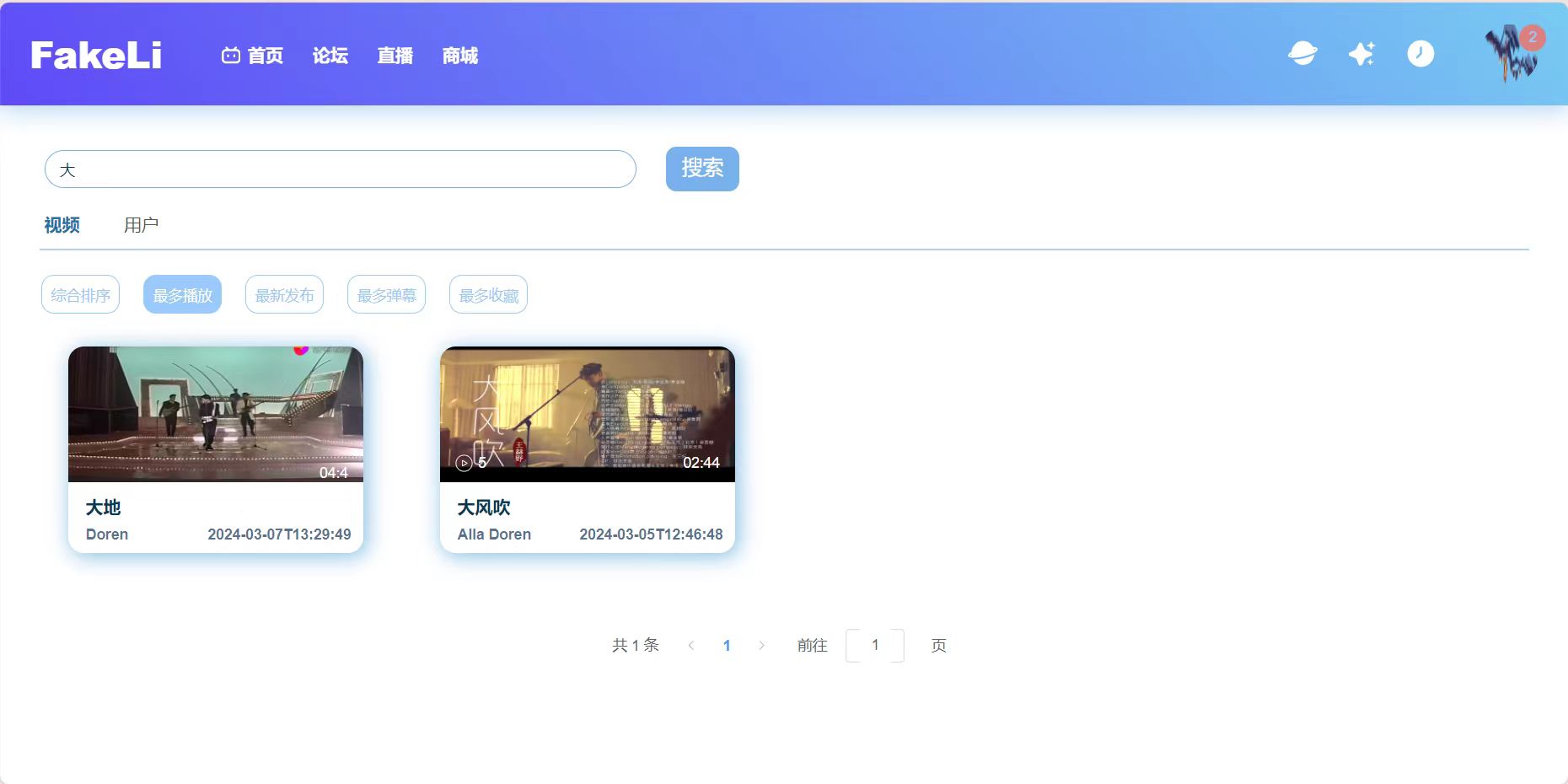Click the 大地 video title
Image resolution: width=1568 pixels, height=784 pixels.
[x=103, y=507]
